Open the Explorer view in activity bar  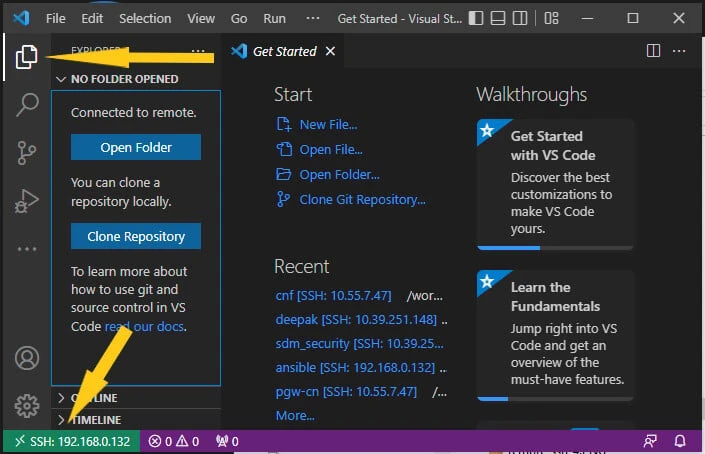(x=26, y=58)
